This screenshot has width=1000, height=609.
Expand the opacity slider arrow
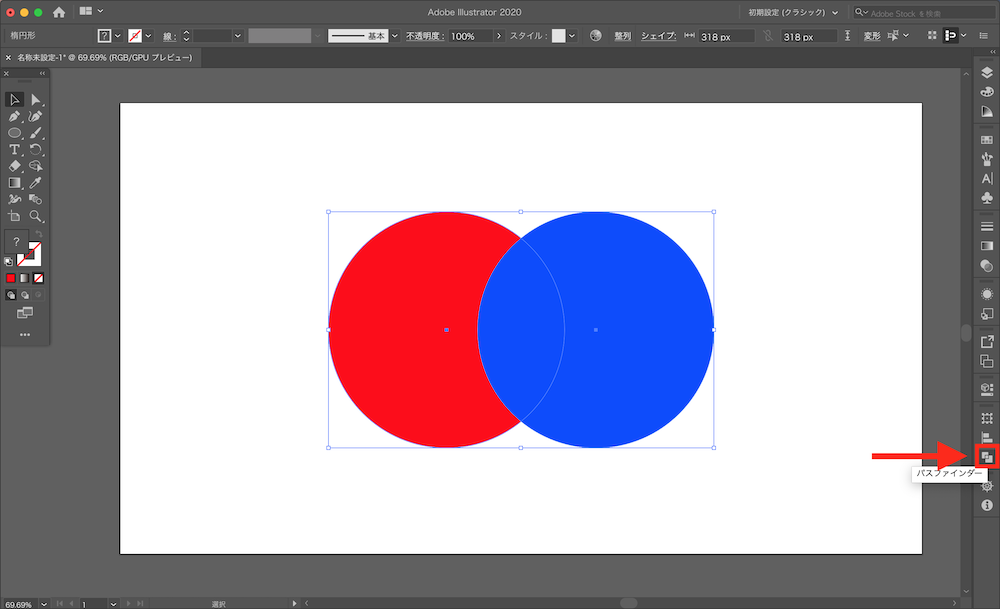499,36
